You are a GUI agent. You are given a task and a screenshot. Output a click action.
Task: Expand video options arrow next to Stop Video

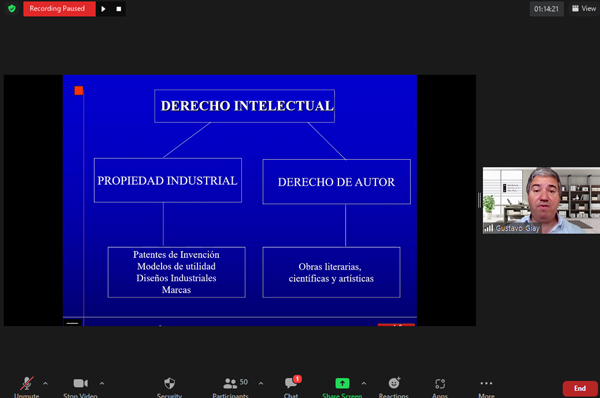click(102, 383)
